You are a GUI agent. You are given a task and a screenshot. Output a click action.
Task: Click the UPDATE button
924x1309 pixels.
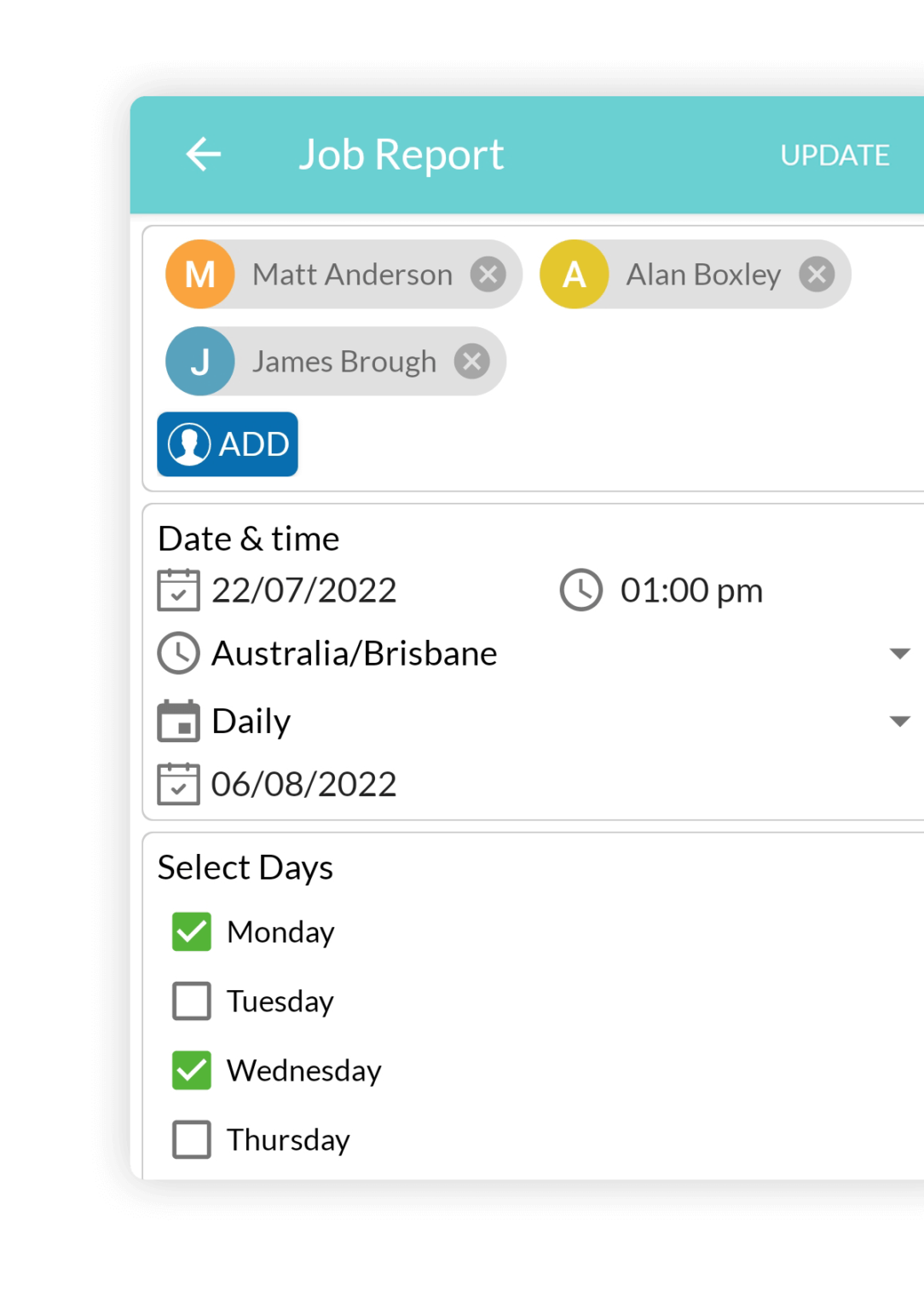(x=834, y=155)
